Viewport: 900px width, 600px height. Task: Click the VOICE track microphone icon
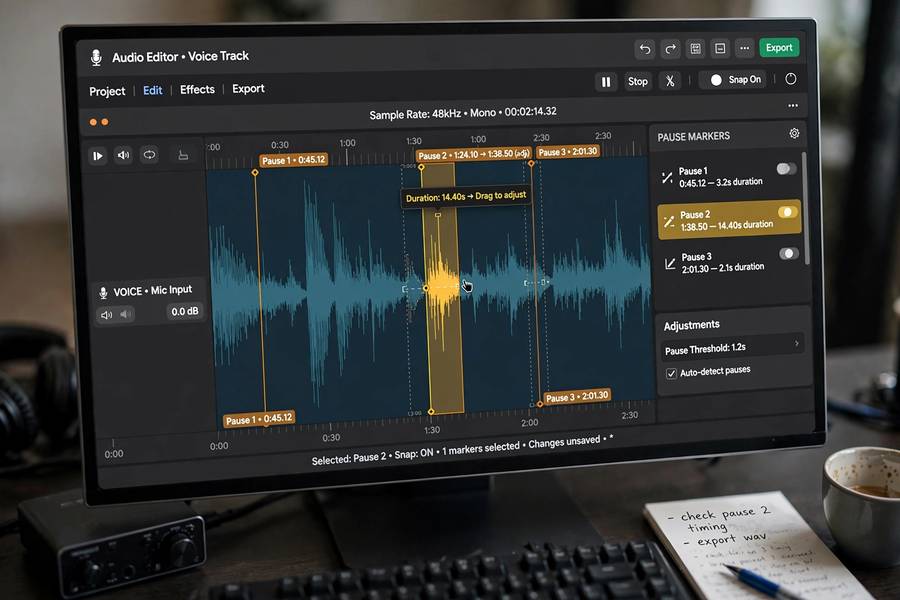pyautogui.click(x=103, y=293)
